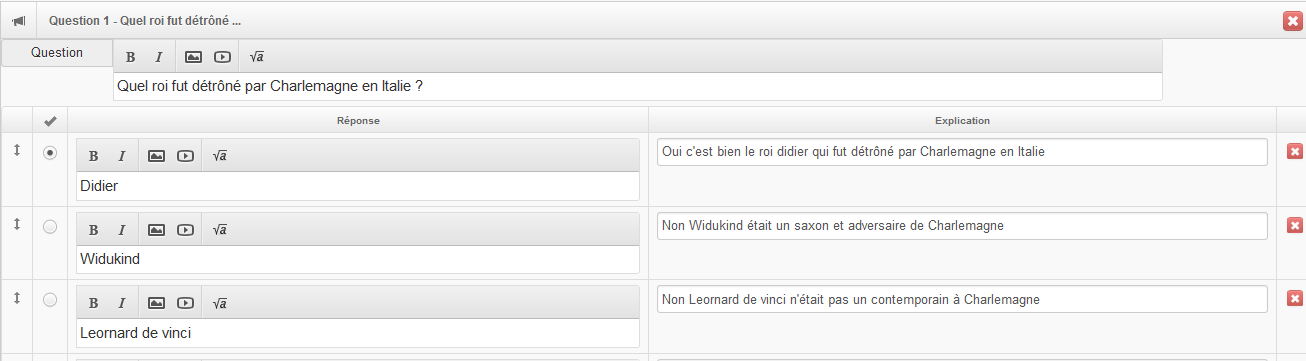
Task: Insert math formula in question editor
Action: coord(256,57)
